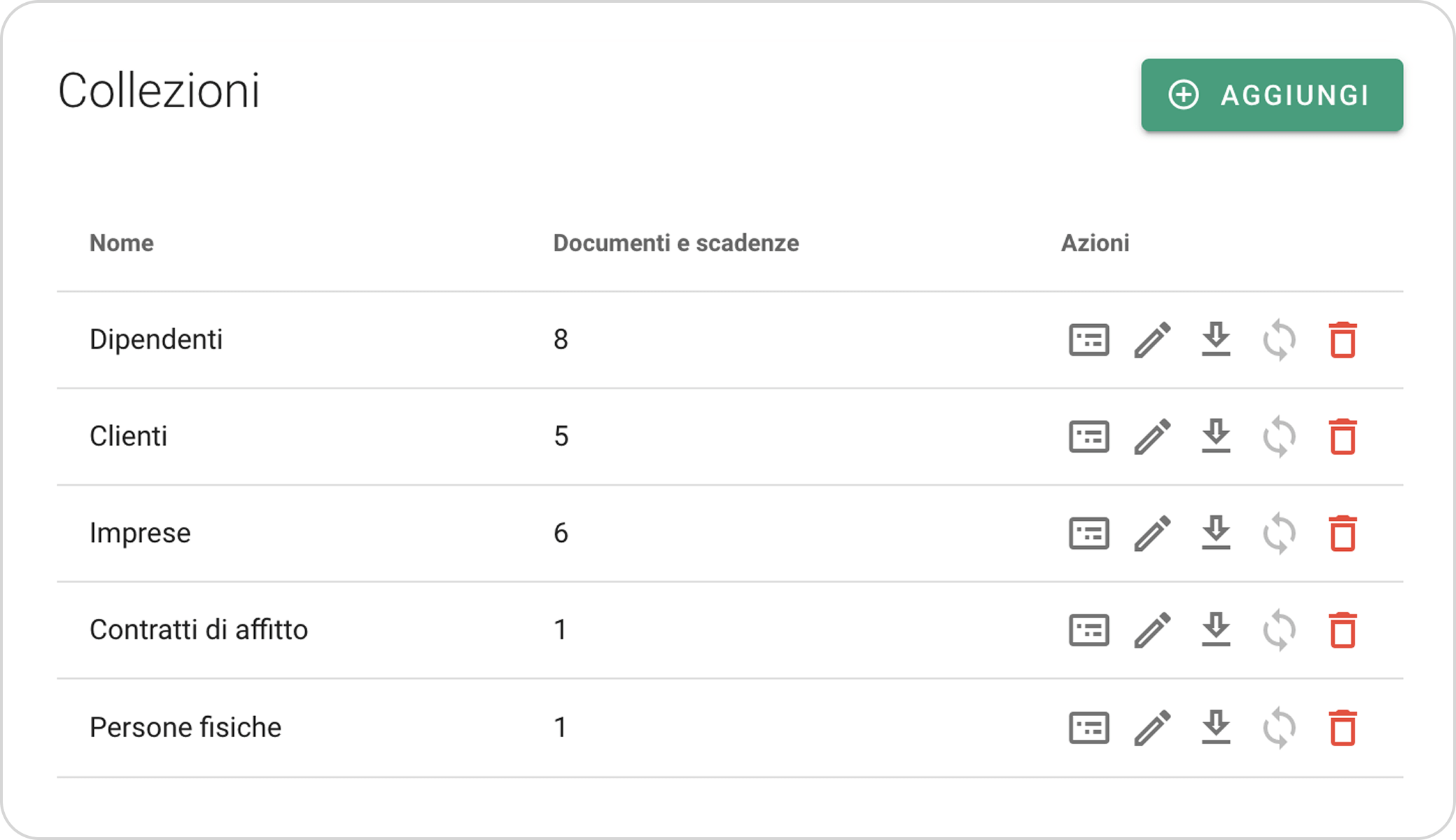Sync the Clienti collection
Image resolution: width=1456 pixels, height=840 pixels.
click(1279, 437)
